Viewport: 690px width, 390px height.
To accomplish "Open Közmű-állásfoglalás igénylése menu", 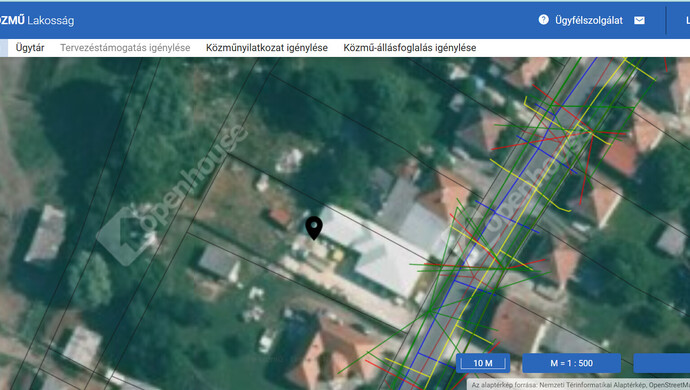I will click(410, 48).
